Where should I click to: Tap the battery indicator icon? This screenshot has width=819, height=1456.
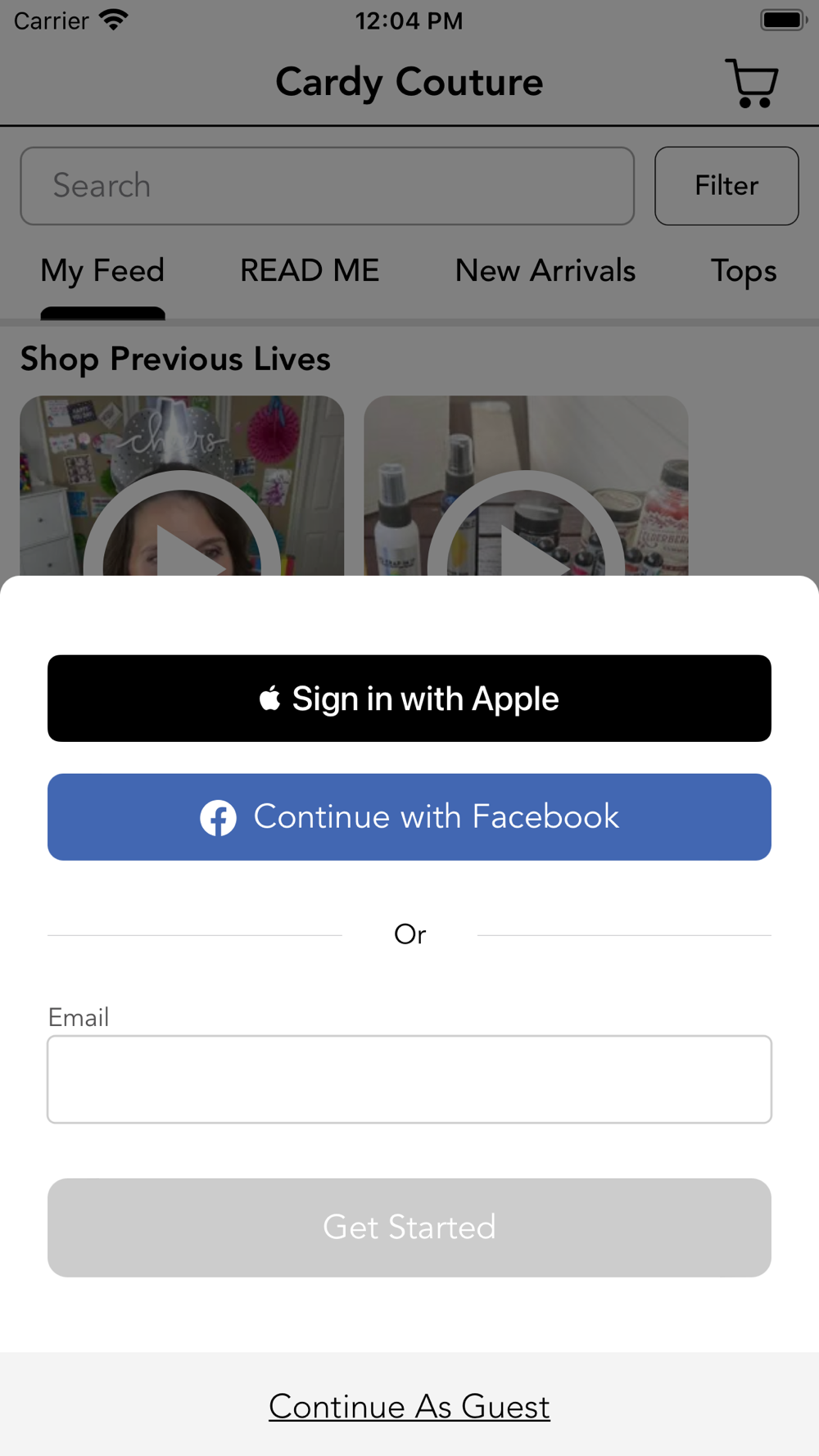coord(784,20)
